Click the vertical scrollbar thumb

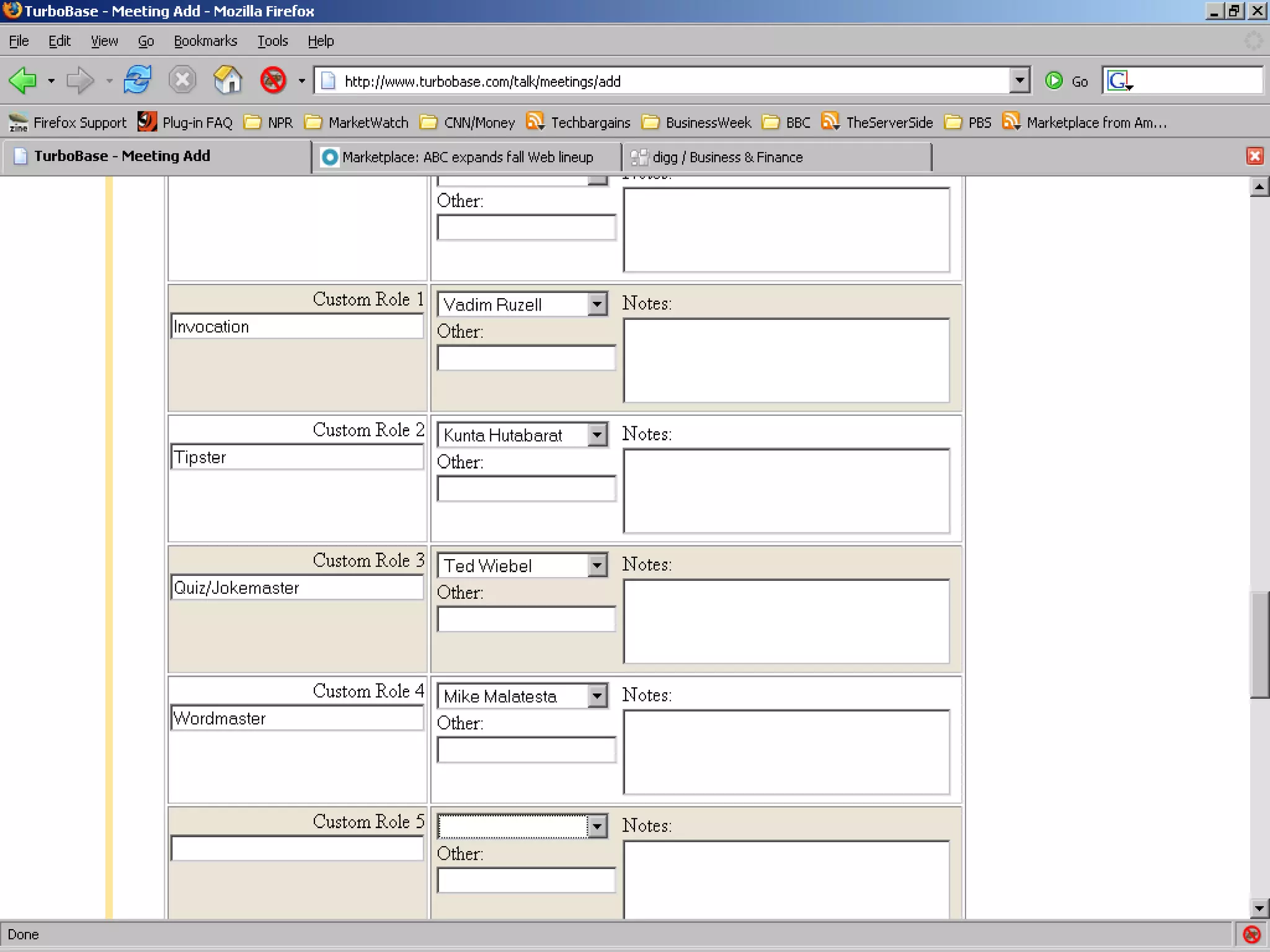point(1259,645)
